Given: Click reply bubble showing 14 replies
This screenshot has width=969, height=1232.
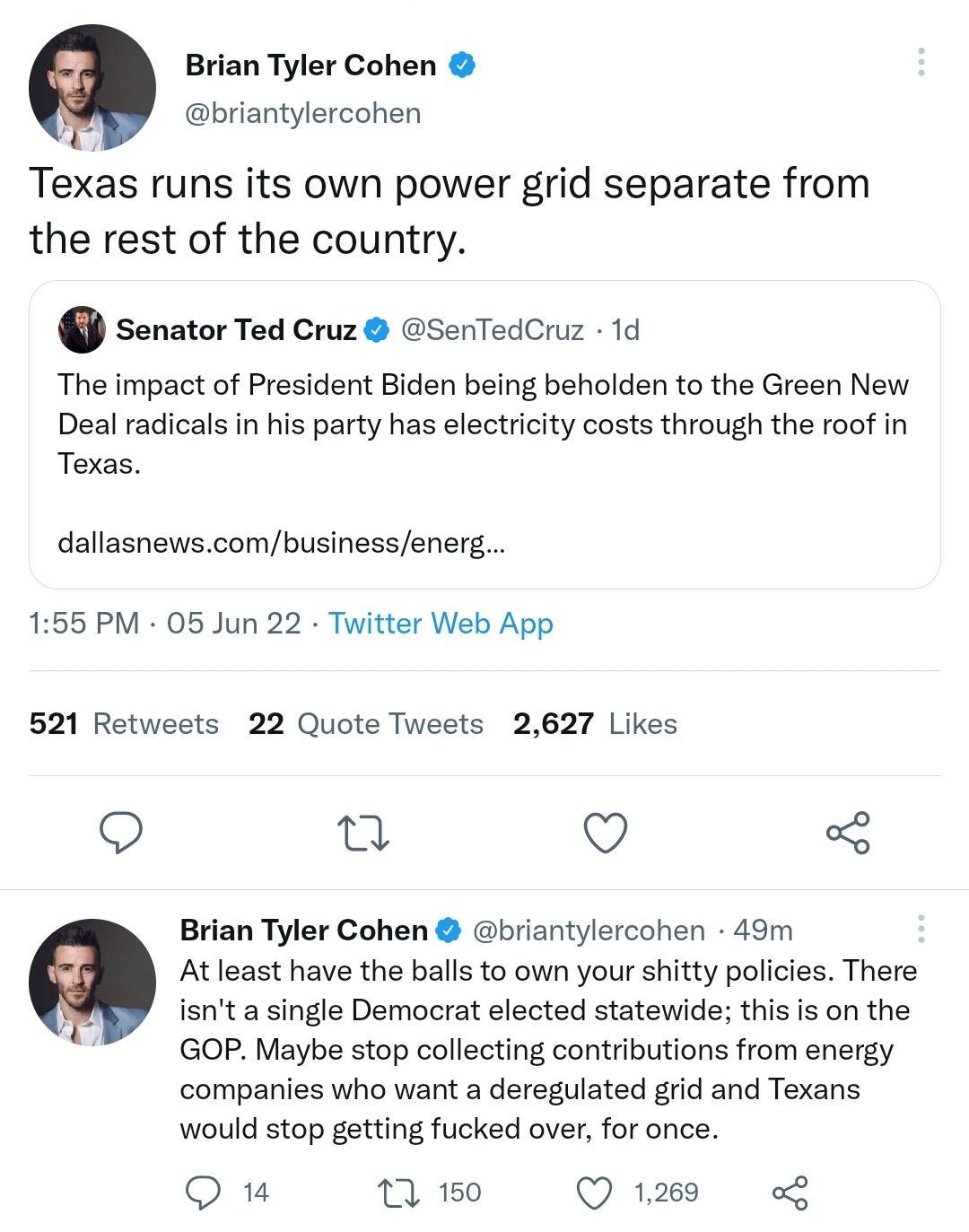Looking at the screenshot, I should tap(227, 1193).
